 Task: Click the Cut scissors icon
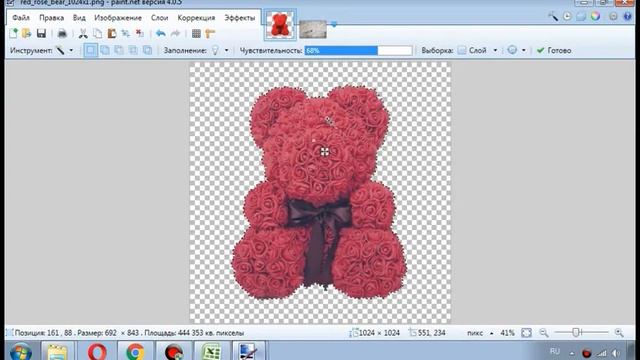(83, 33)
